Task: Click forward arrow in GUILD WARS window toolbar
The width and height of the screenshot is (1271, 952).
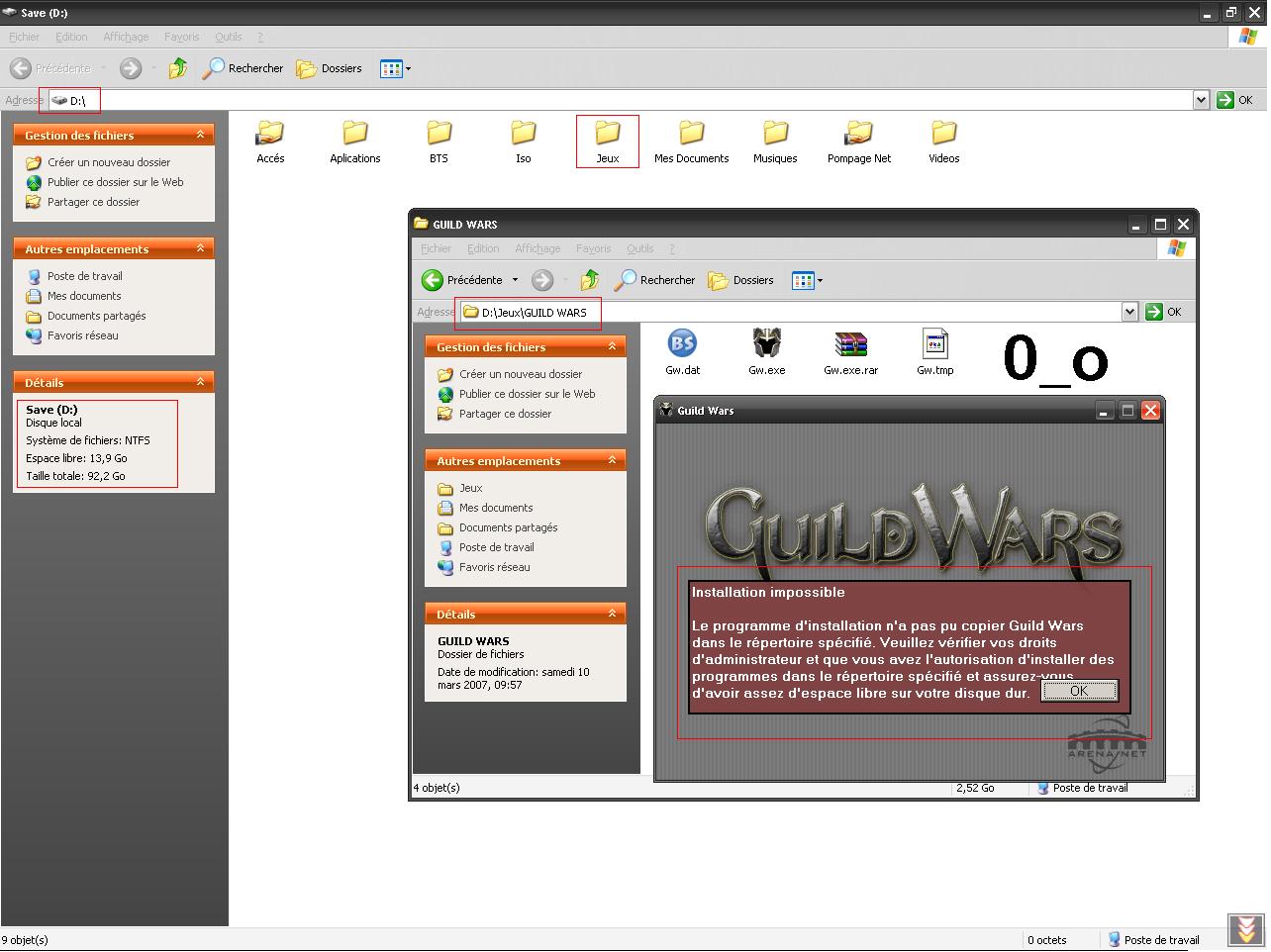Action: 542,280
